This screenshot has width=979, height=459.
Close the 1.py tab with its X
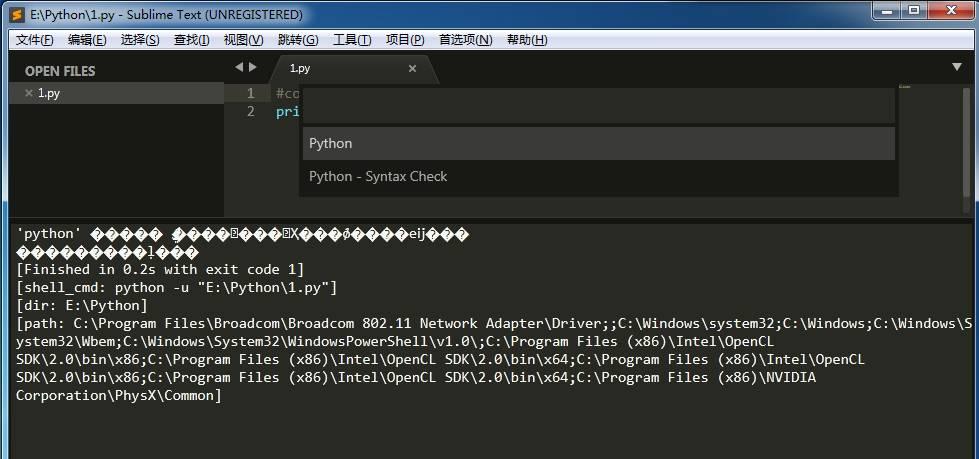[x=412, y=69]
